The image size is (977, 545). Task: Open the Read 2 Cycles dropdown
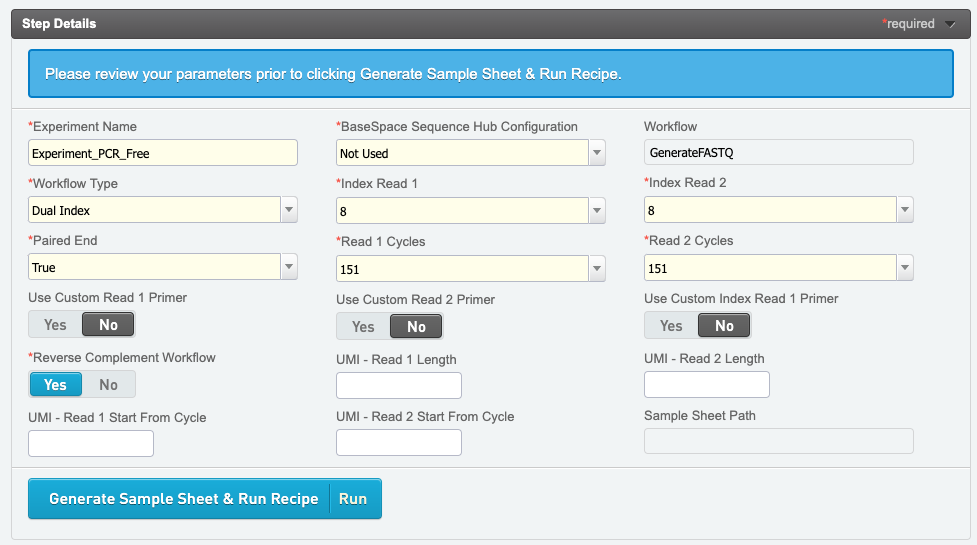pyautogui.click(x=905, y=268)
